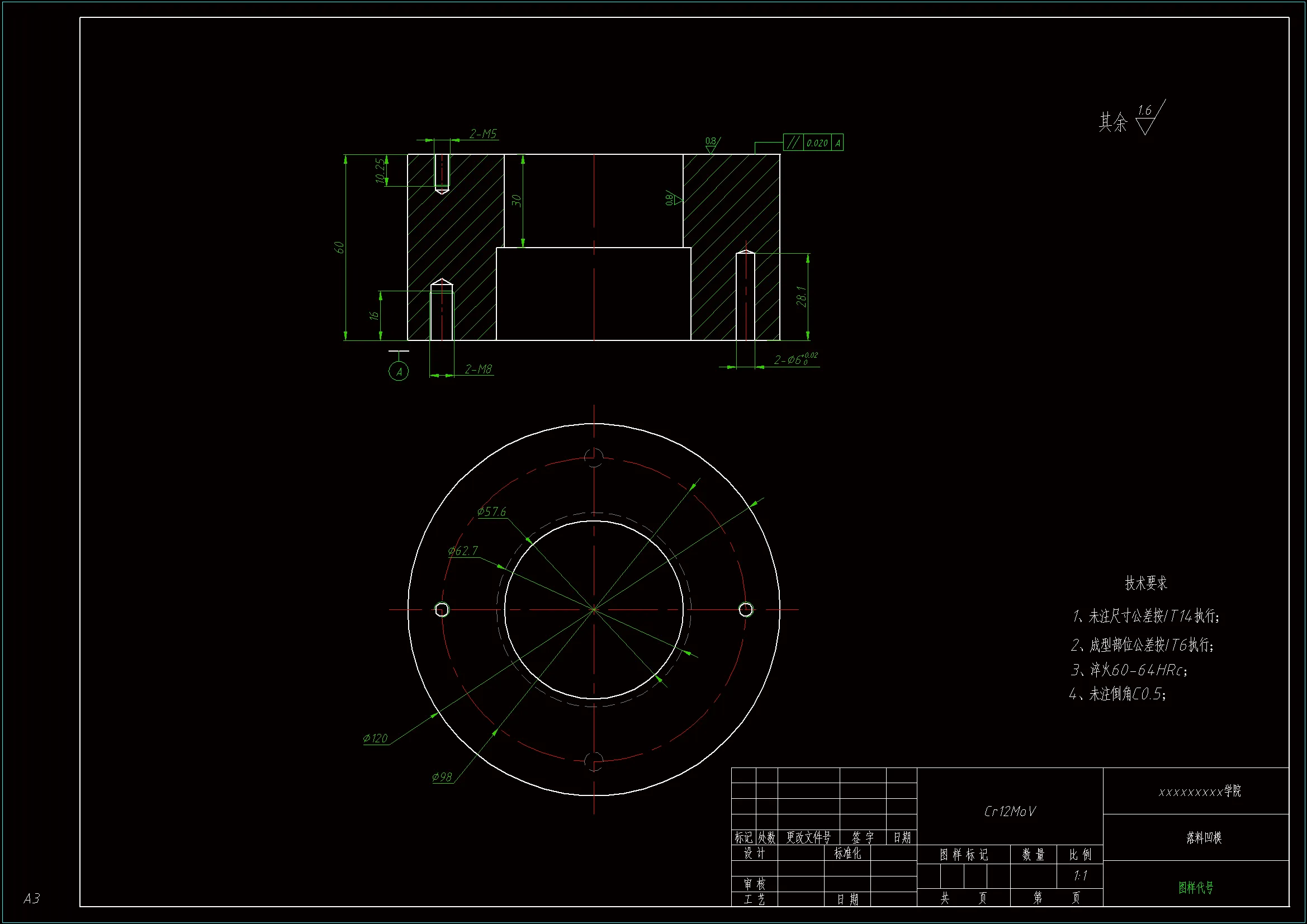Click the 技术要求 heading text
Viewport: 1307px width, 924px height.
coord(1145,583)
